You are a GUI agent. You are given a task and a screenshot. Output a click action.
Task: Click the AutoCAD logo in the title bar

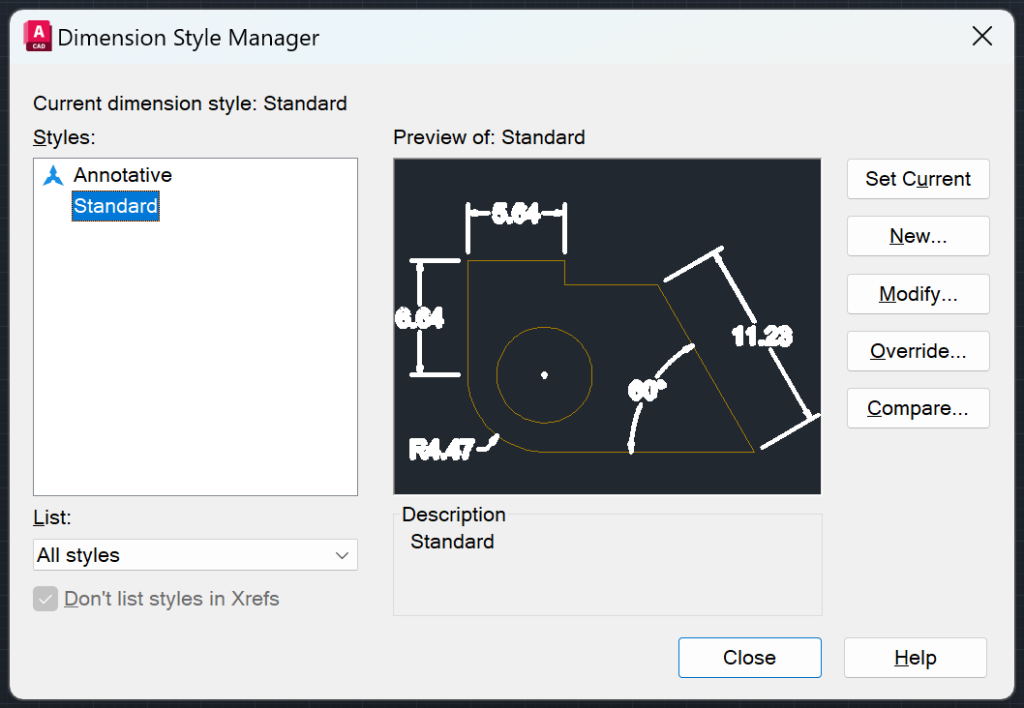point(35,35)
